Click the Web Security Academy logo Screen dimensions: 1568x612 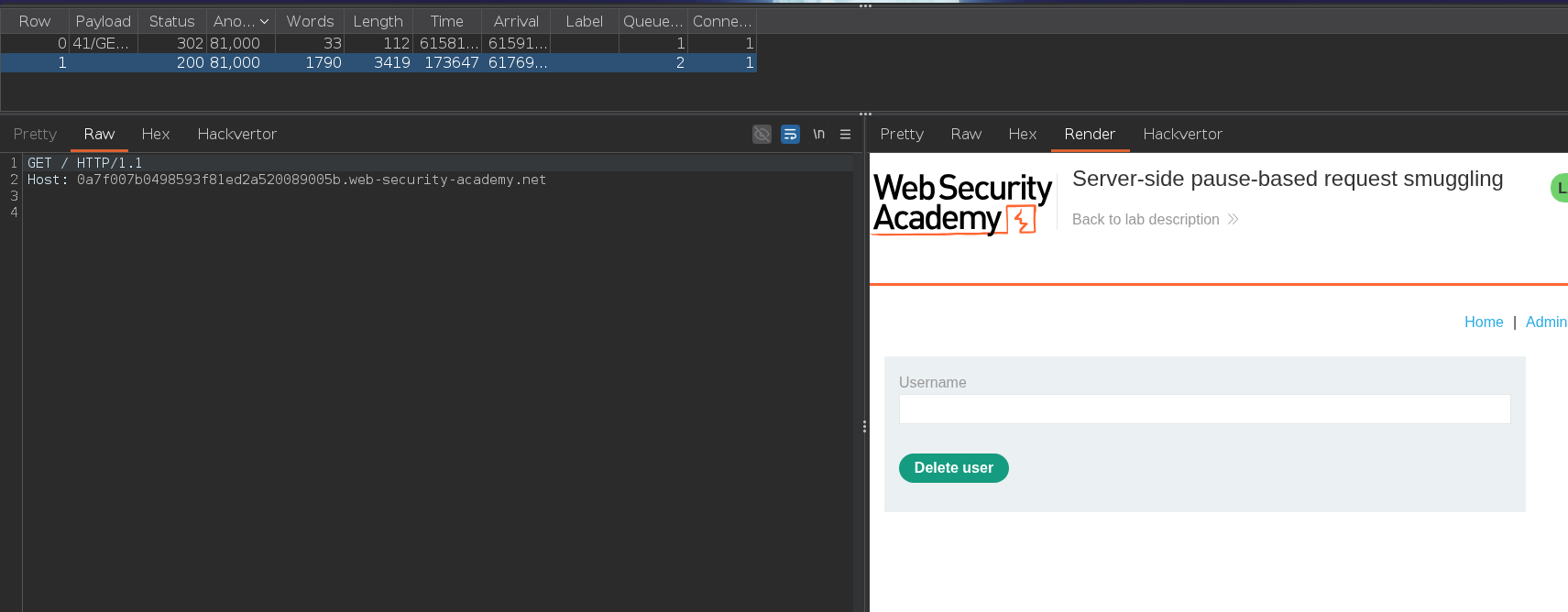[962, 203]
